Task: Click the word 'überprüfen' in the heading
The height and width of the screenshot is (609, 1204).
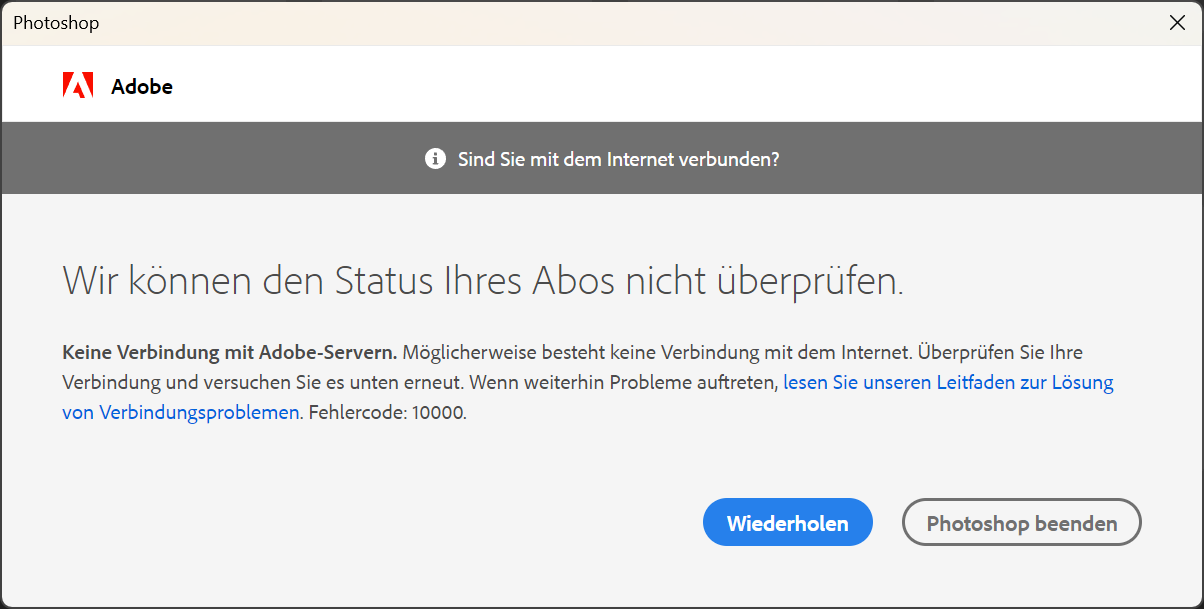Action: tap(808, 280)
